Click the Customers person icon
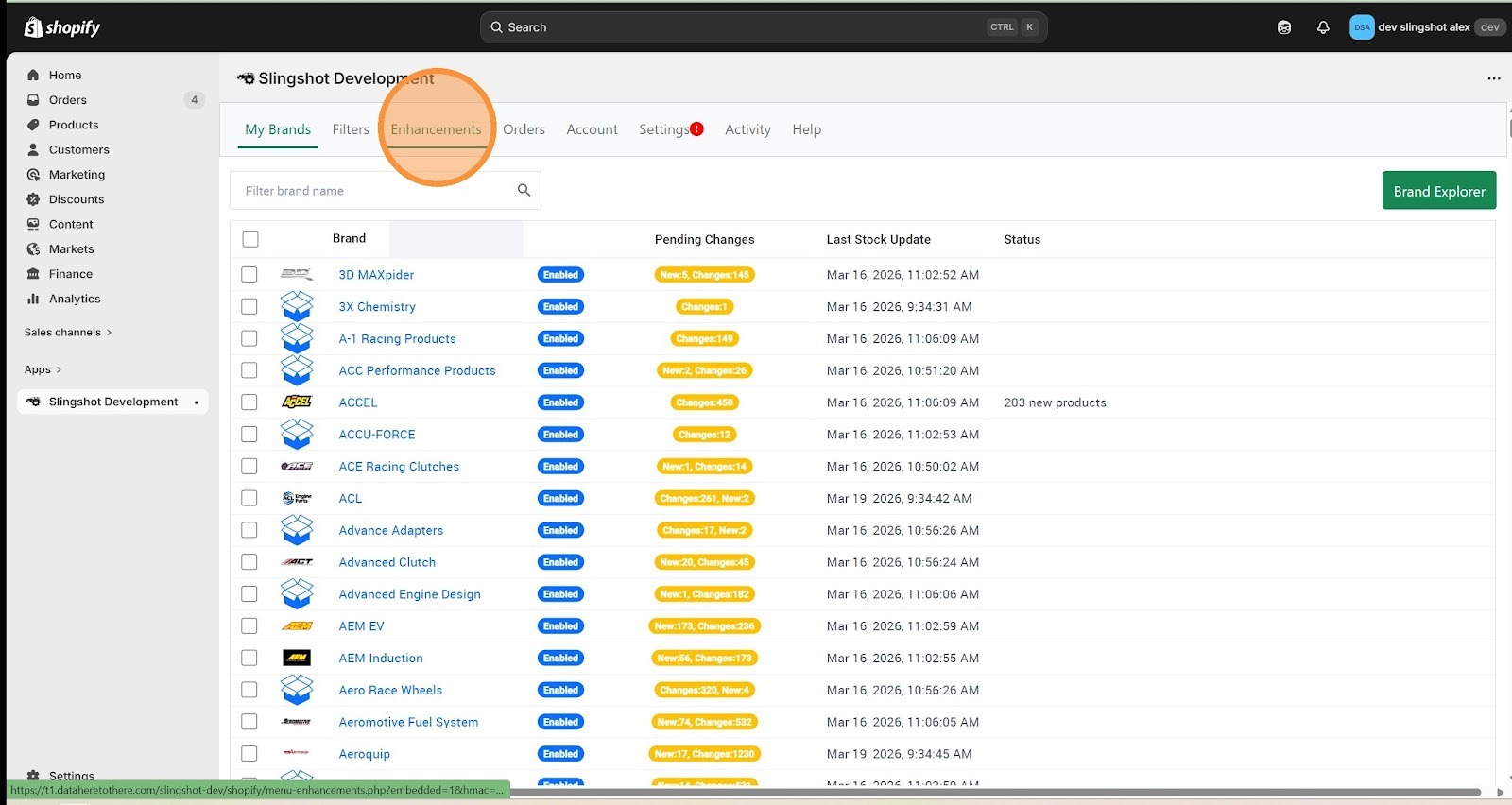The image size is (1512, 805). 33,149
